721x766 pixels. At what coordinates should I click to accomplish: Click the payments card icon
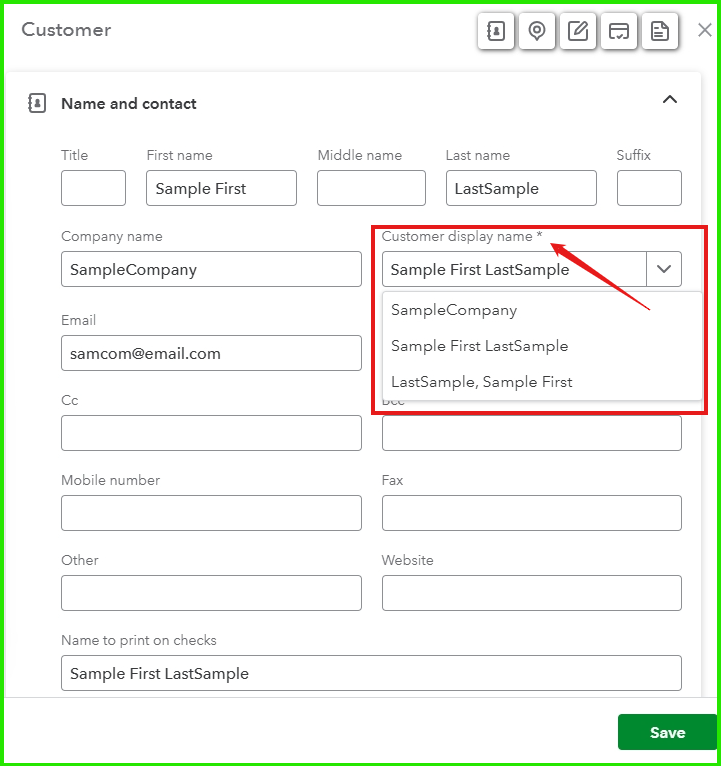click(619, 30)
